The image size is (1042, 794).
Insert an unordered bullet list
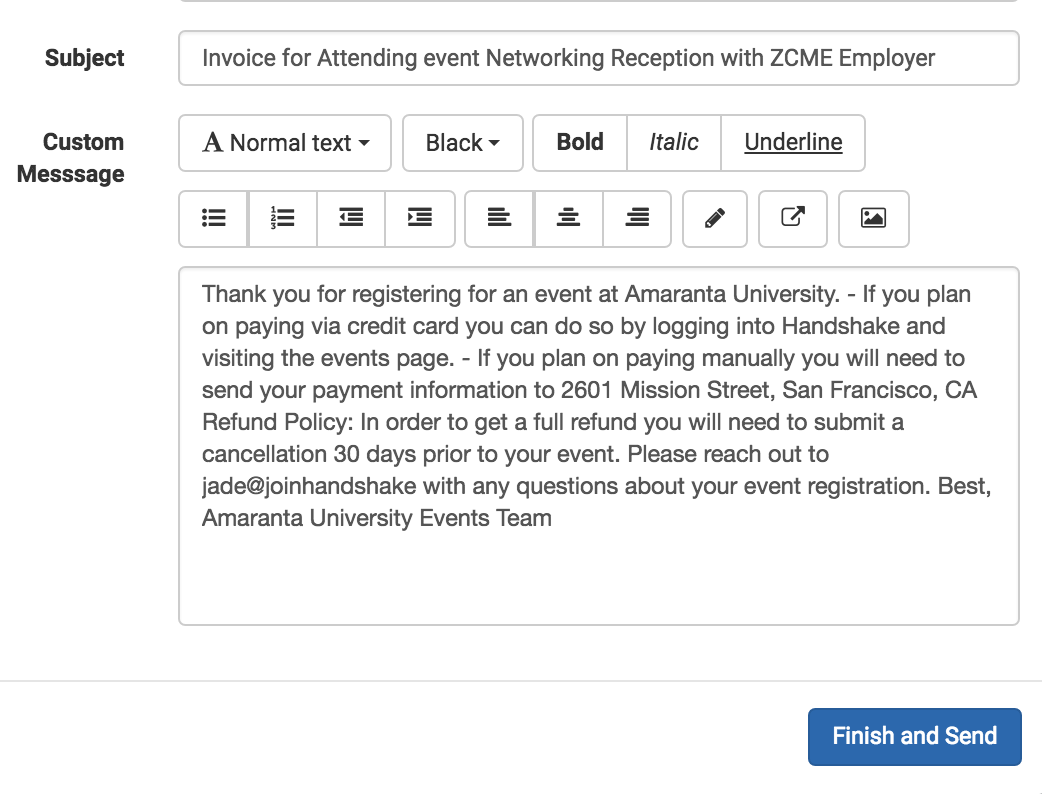[213, 219]
